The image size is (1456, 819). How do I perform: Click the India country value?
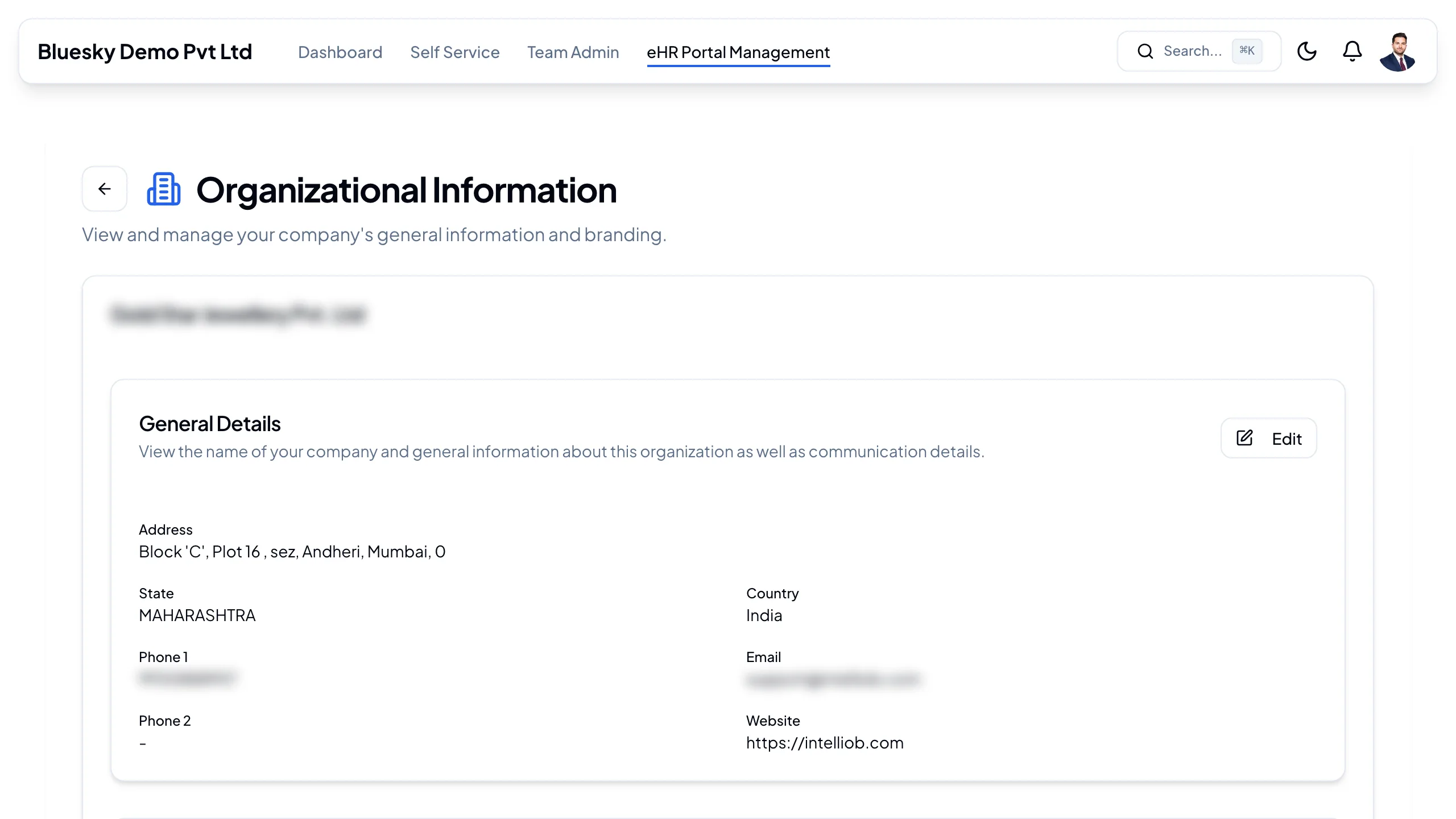click(764, 615)
